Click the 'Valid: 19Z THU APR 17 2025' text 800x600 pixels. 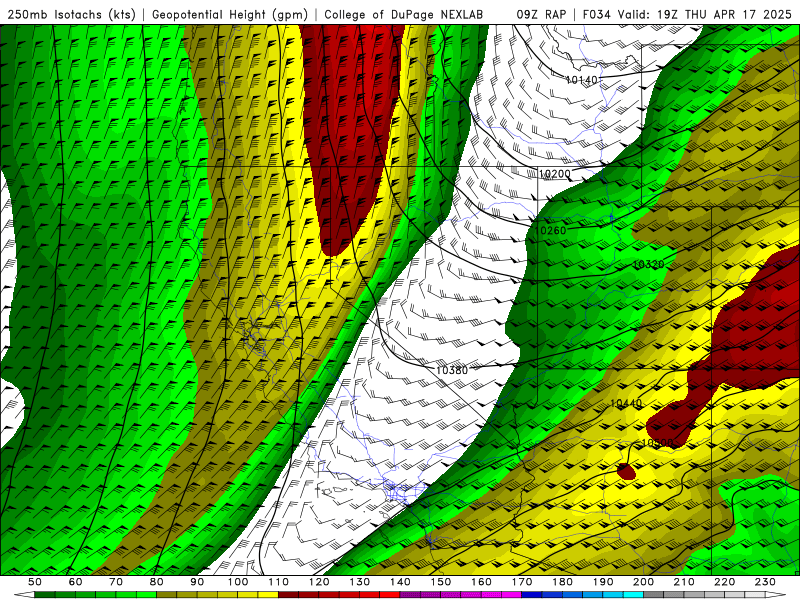click(705, 15)
